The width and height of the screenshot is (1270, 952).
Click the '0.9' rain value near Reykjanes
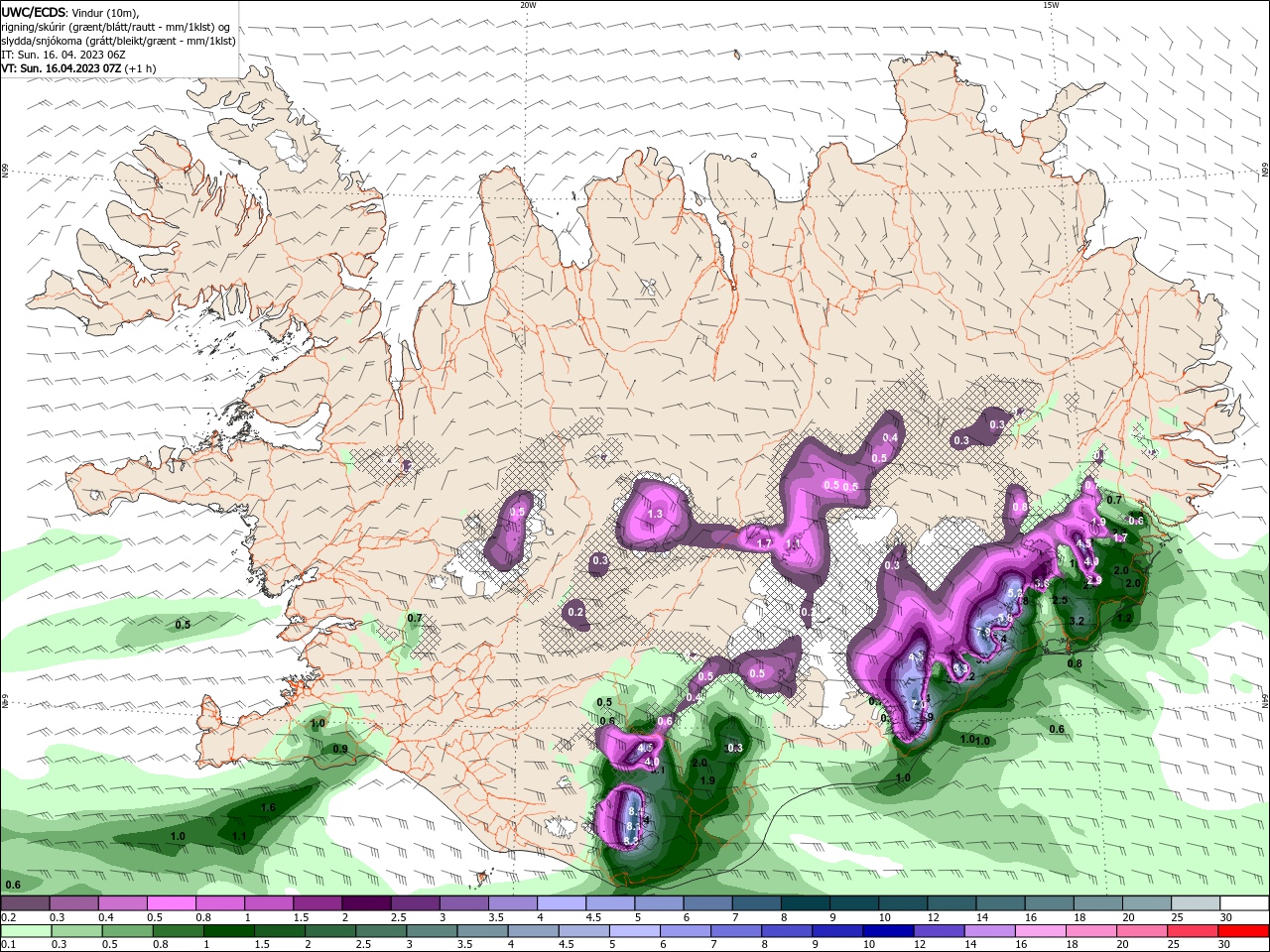pos(340,749)
